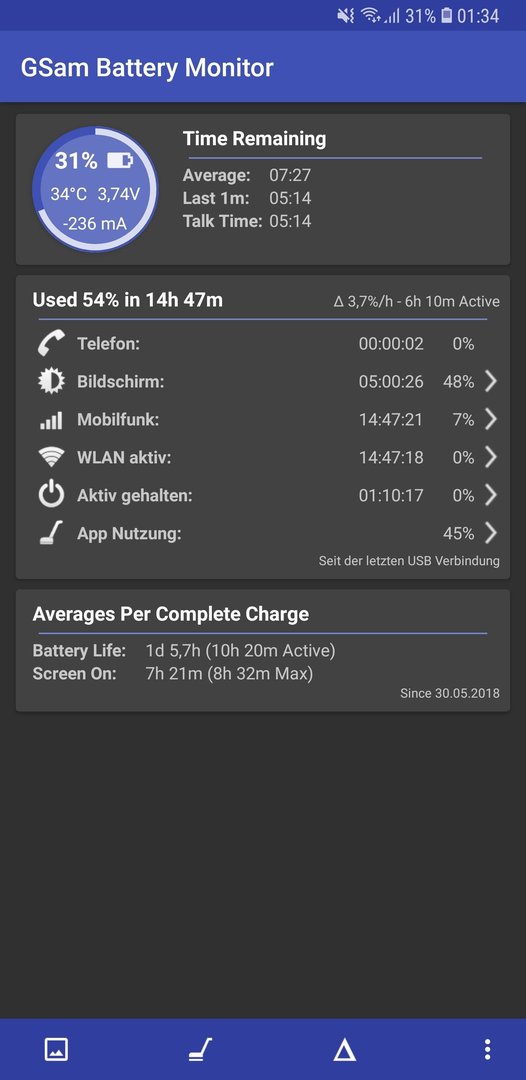Tap the battery icon in status bar
526x1080 pixels.
(x=447, y=15)
